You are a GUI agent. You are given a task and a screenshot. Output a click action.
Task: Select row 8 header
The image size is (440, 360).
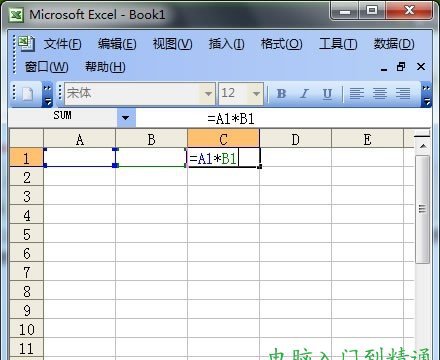27,291
